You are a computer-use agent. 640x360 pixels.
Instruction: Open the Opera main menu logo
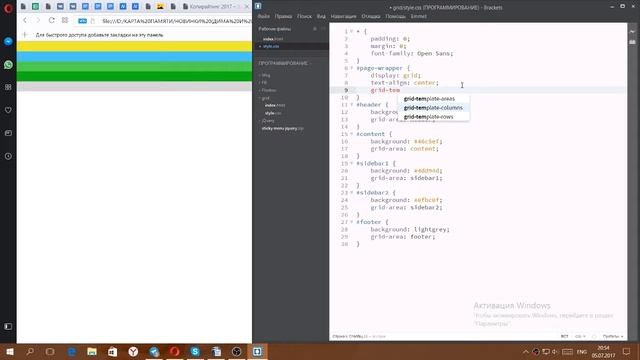tap(8, 8)
